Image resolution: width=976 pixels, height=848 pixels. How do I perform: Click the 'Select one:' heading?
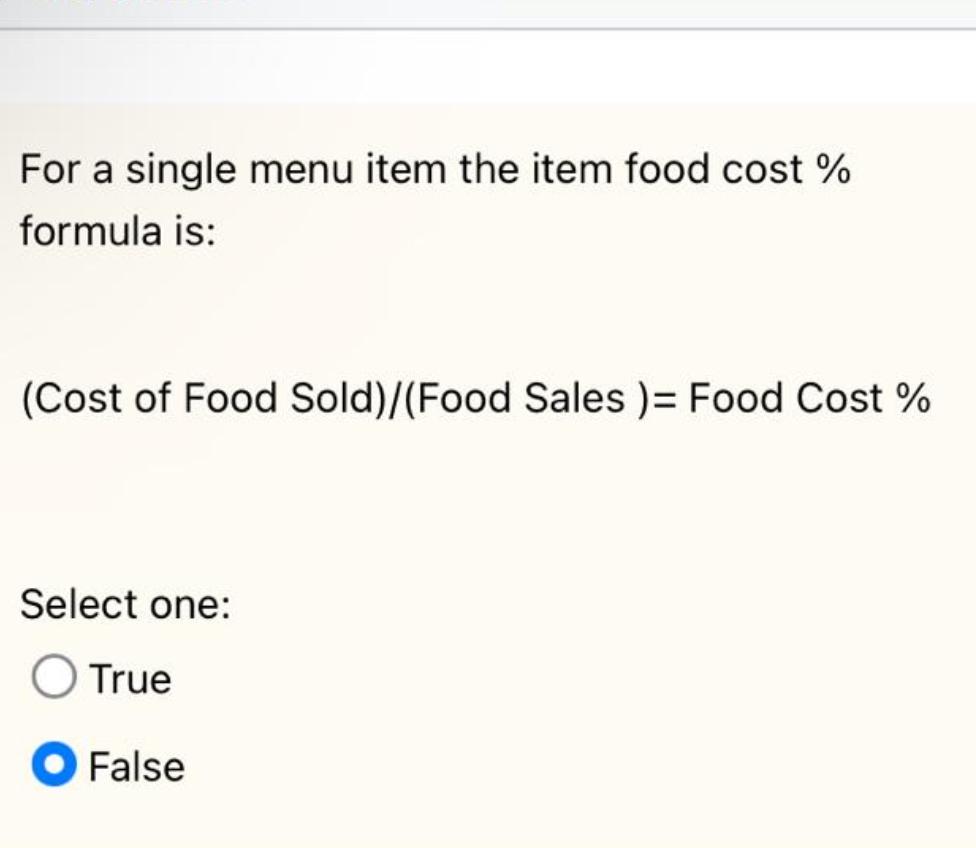125,604
